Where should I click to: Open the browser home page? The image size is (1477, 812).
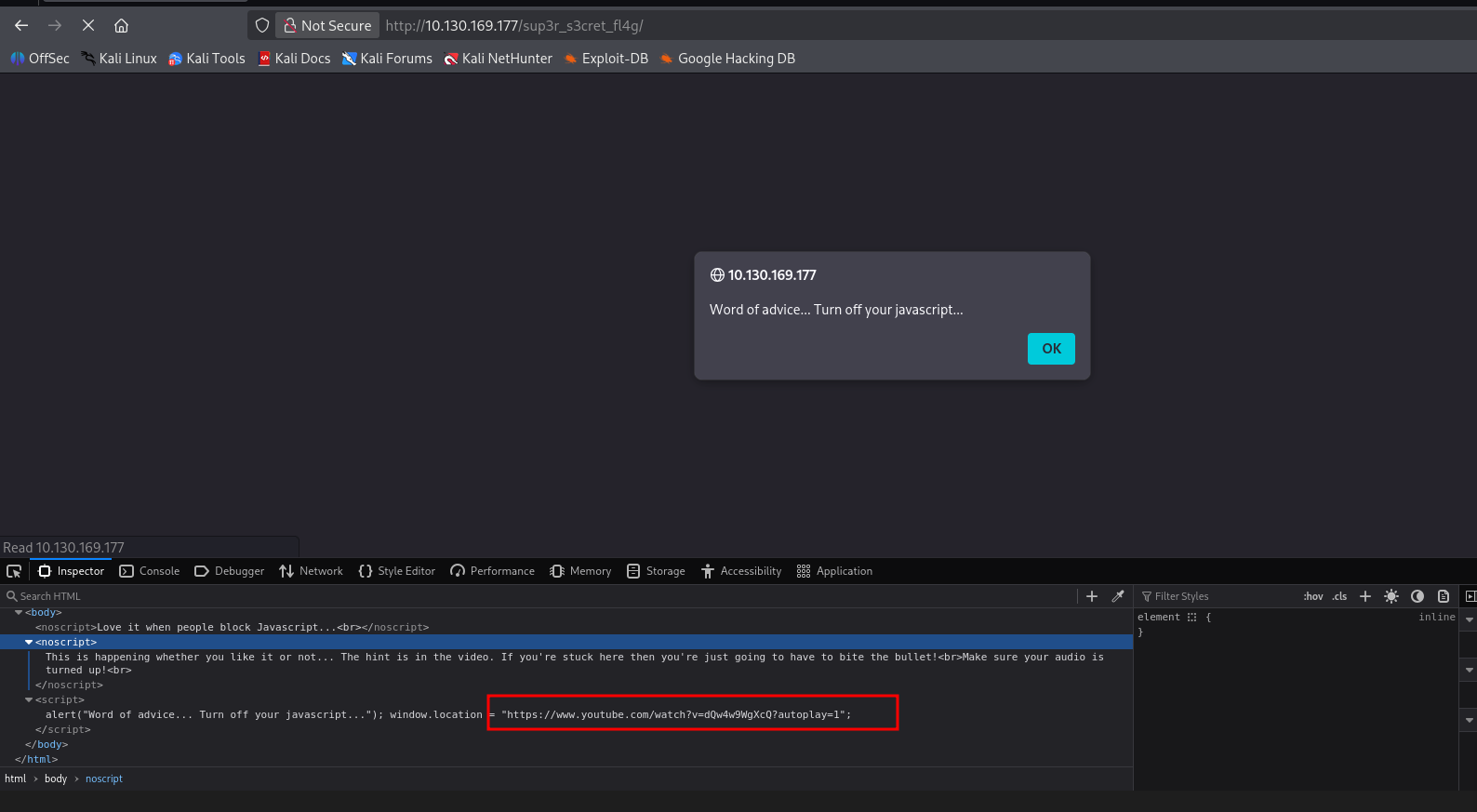coord(122,26)
